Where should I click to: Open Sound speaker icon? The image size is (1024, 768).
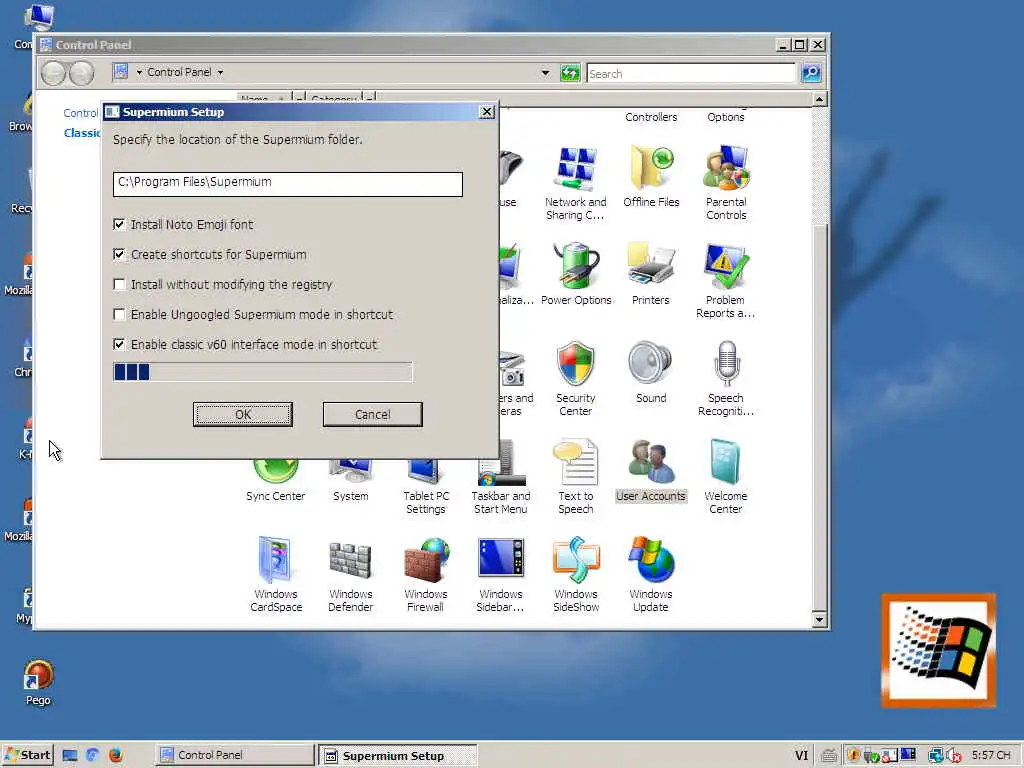tap(650, 364)
